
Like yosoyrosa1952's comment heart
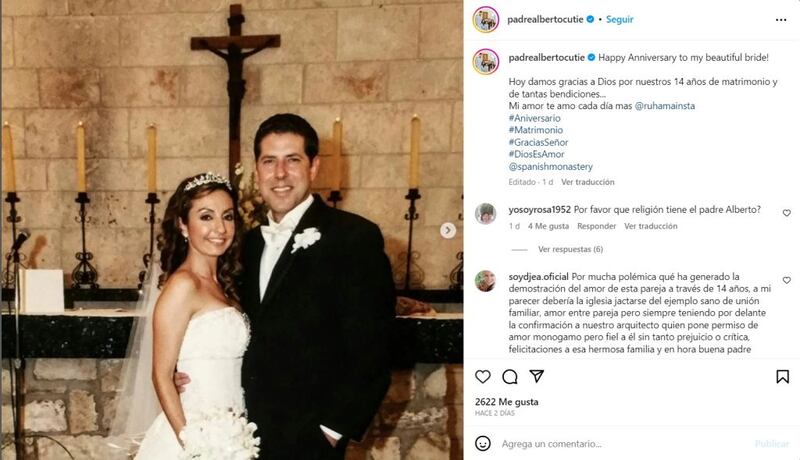pyautogui.click(x=787, y=213)
